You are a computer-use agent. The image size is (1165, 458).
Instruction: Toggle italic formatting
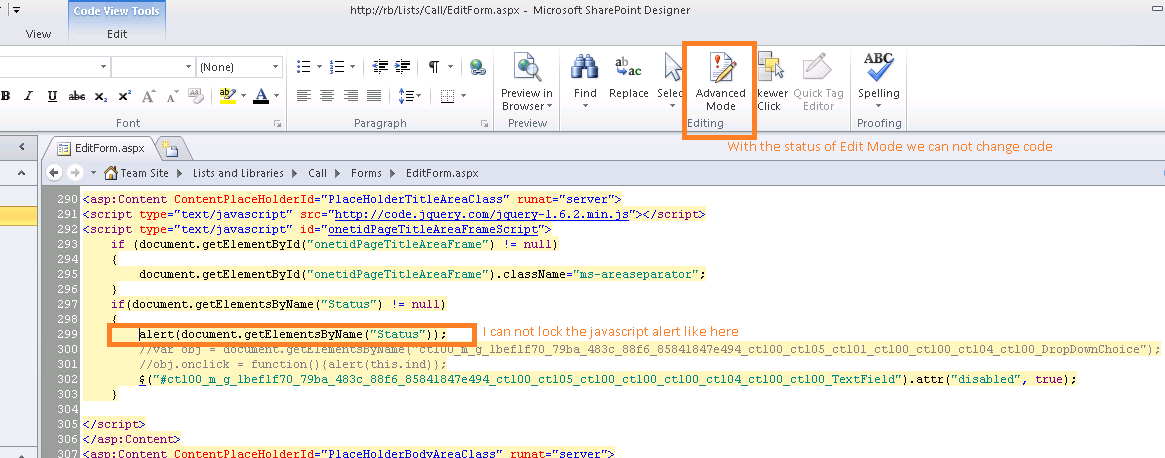[x=29, y=96]
